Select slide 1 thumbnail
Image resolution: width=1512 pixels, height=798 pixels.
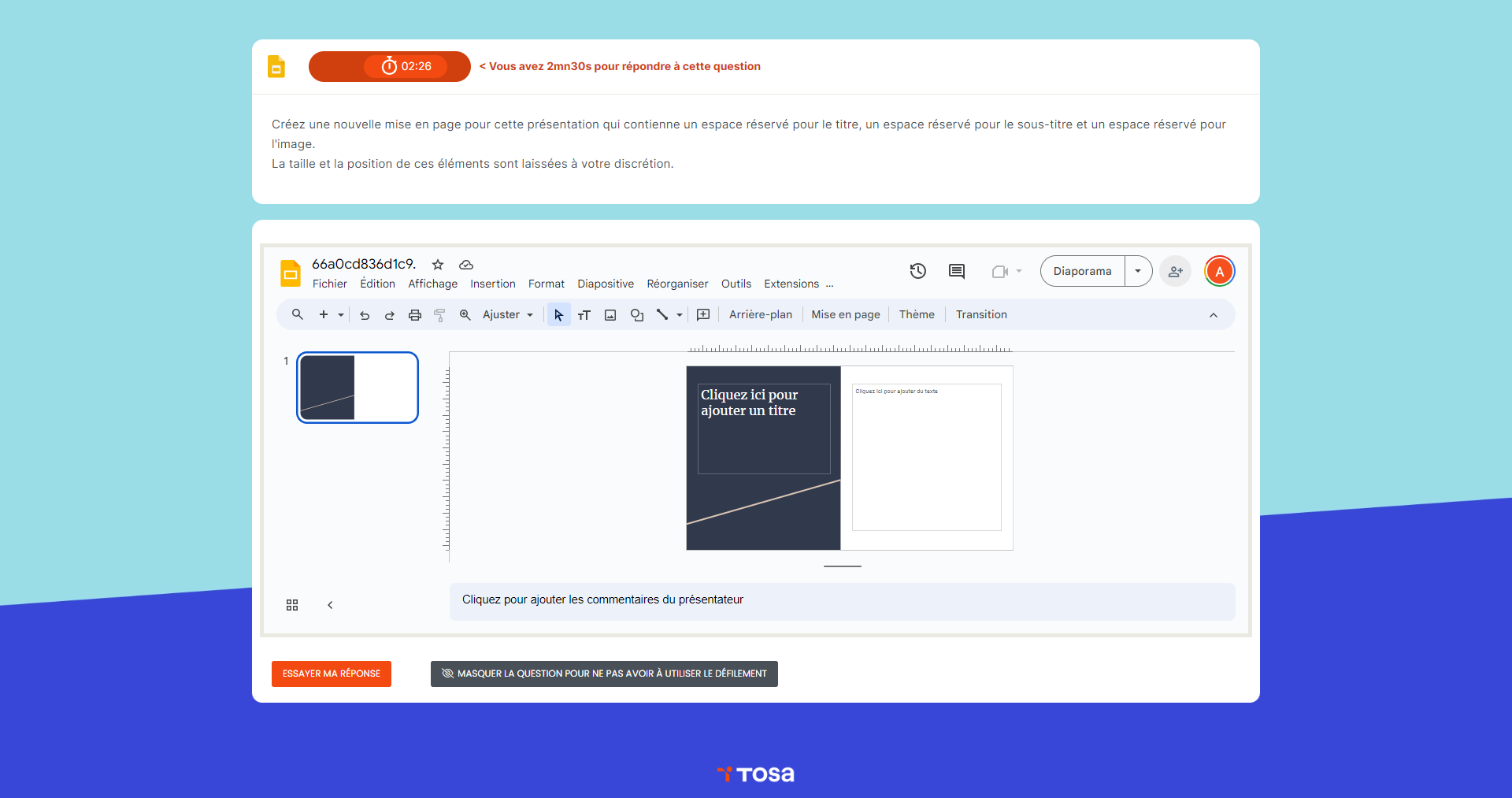point(358,388)
